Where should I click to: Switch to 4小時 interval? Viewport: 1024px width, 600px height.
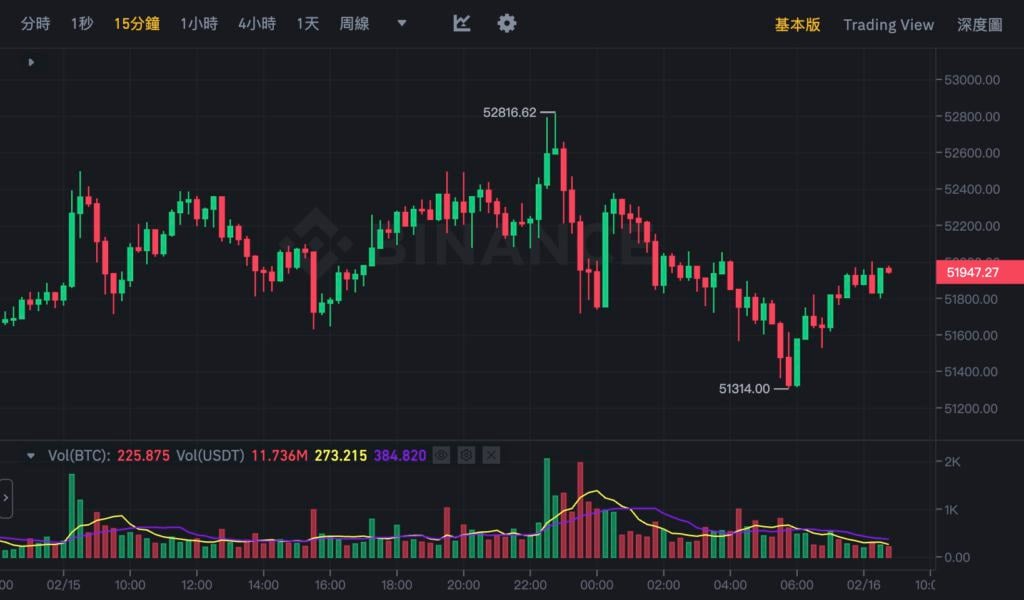pos(257,23)
